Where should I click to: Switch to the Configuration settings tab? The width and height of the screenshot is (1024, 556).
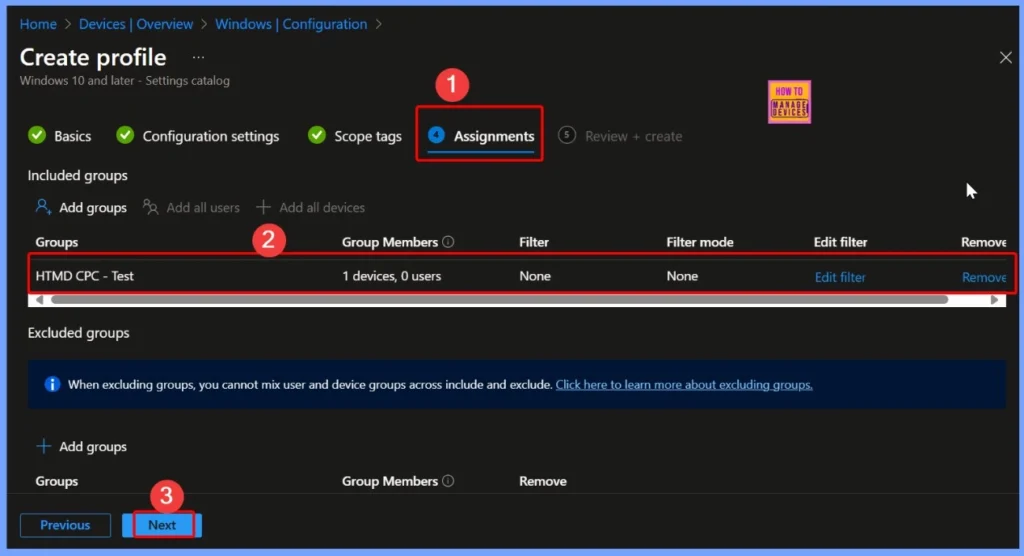pos(198,136)
